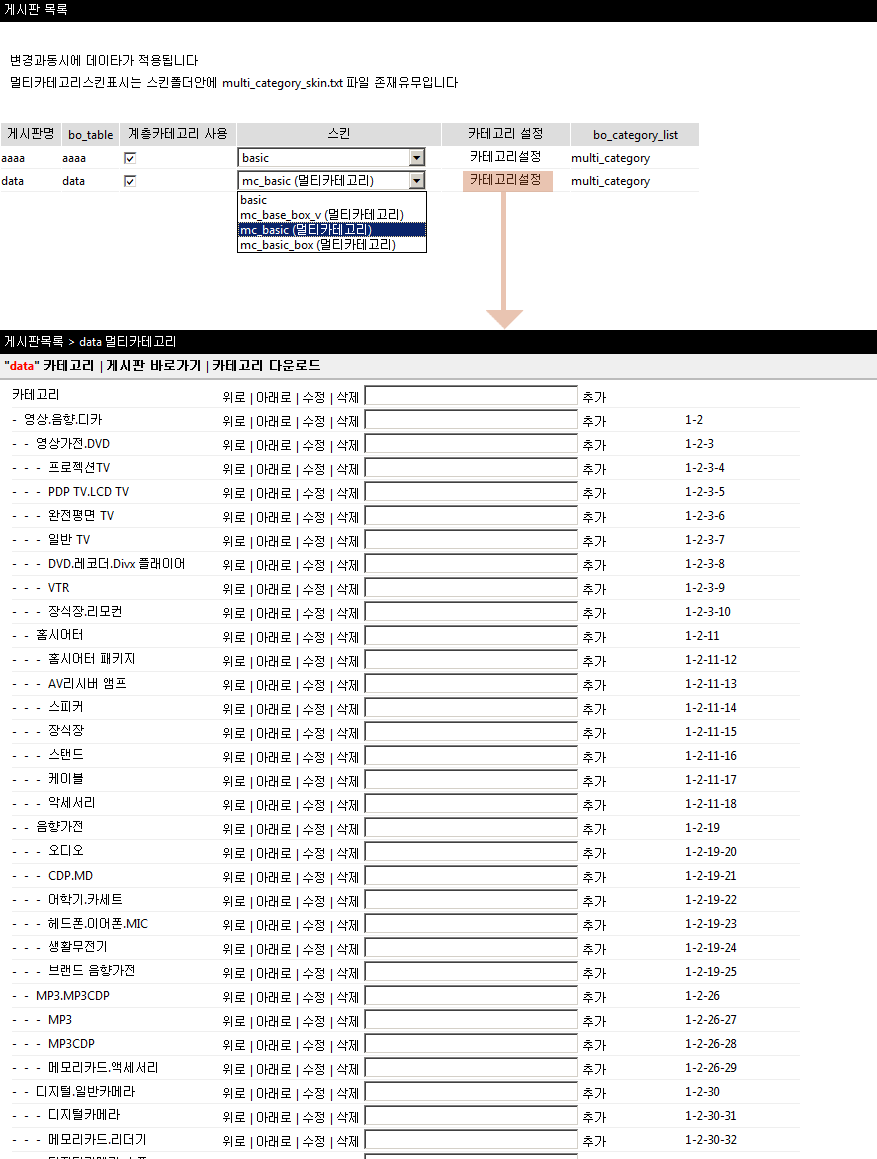The width and height of the screenshot is (877, 1159).
Task: Focus input field in 영상가전.DVD row
Action: (471, 445)
